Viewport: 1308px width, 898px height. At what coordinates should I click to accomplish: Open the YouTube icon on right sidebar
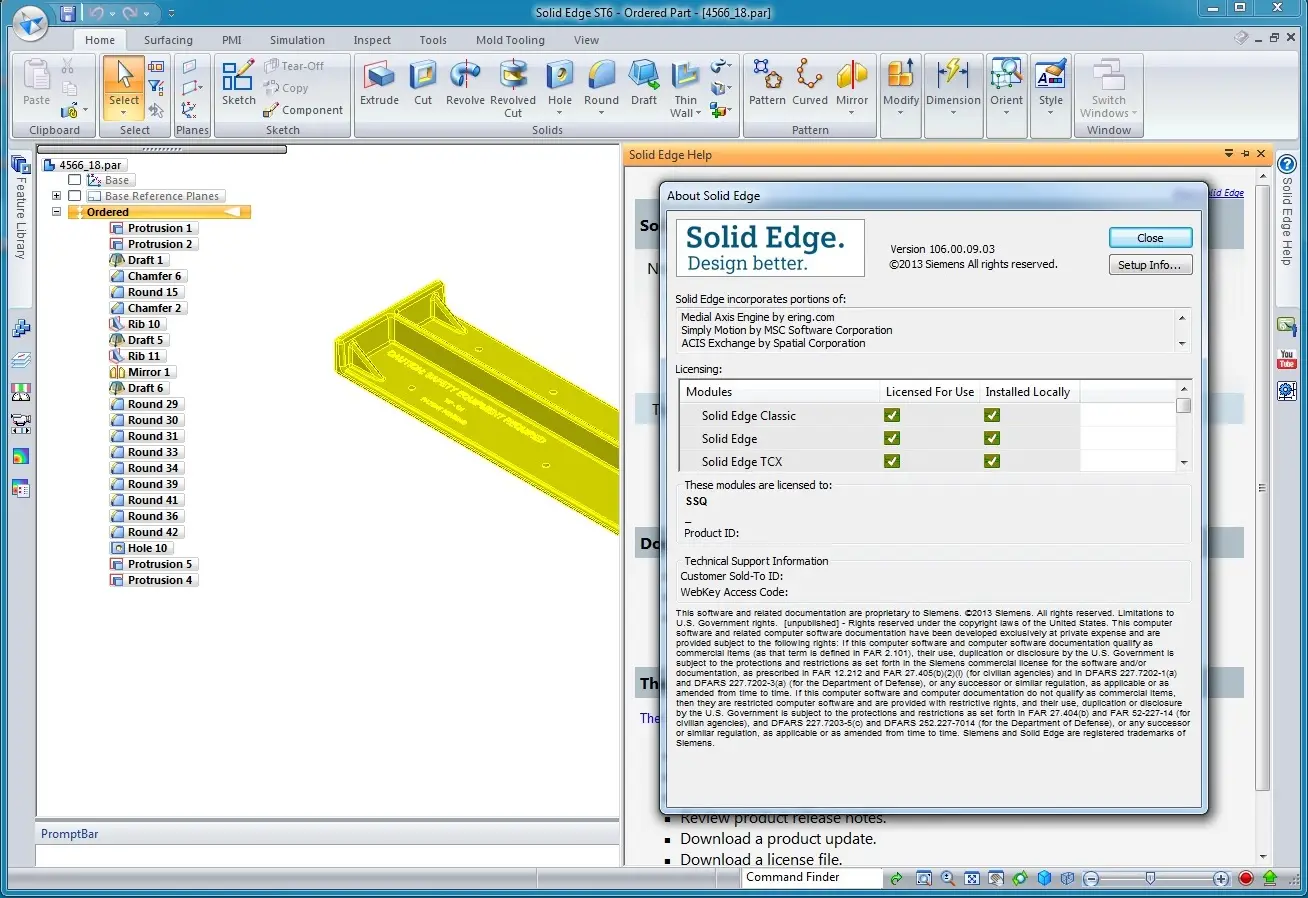pyautogui.click(x=1287, y=358)
